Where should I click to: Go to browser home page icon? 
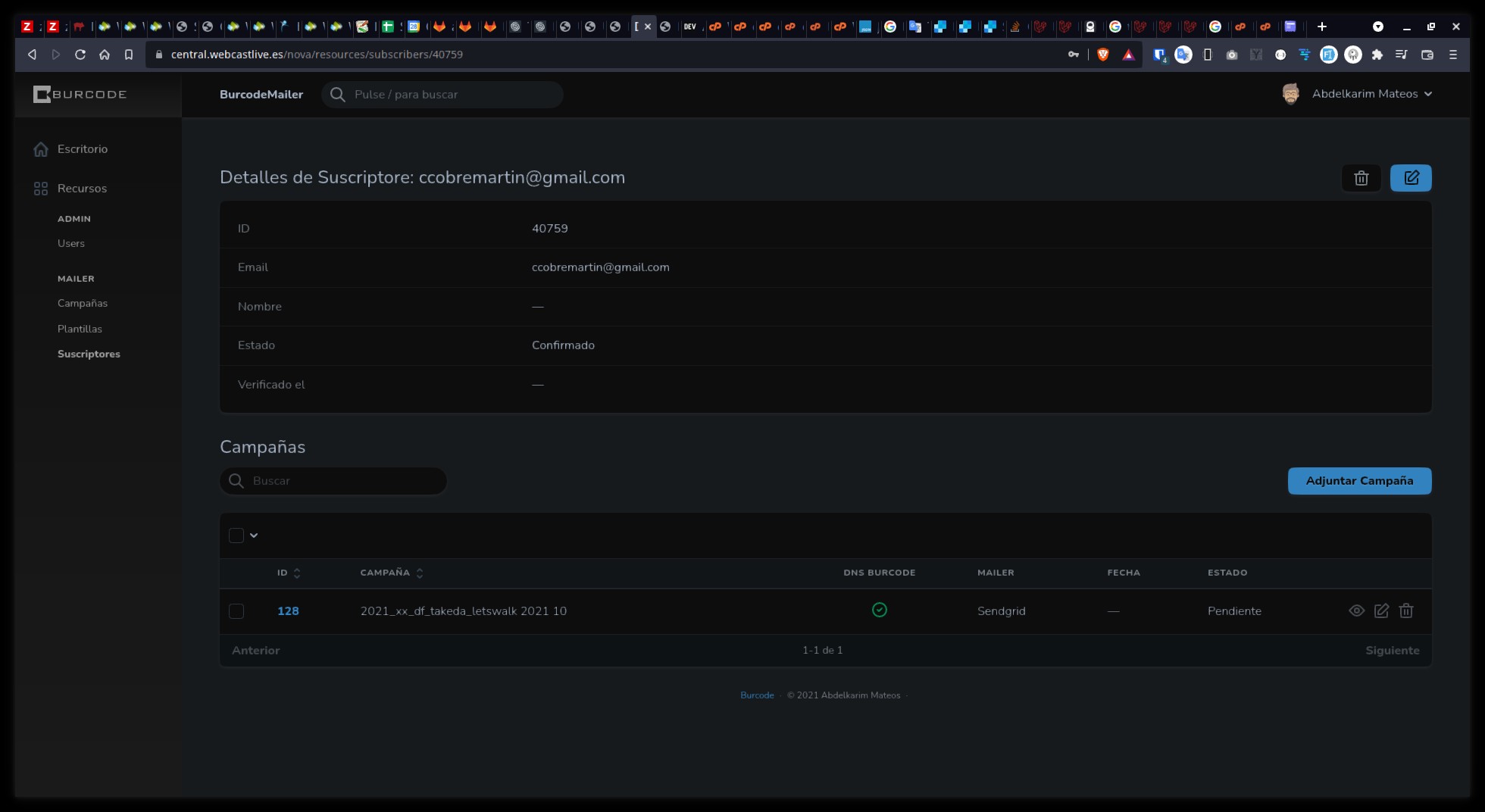pyautogui.click(x=105, y=55)
